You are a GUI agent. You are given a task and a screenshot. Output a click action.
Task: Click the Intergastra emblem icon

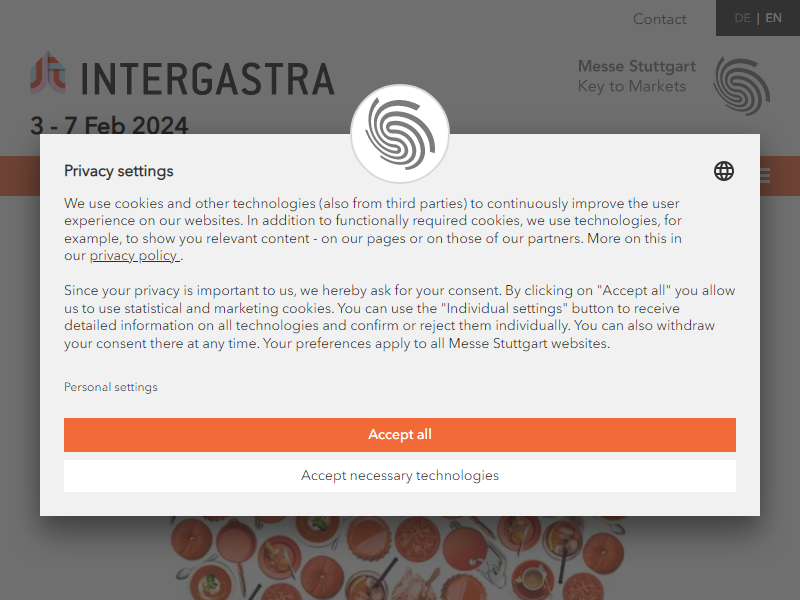click(x=48, y=73)
